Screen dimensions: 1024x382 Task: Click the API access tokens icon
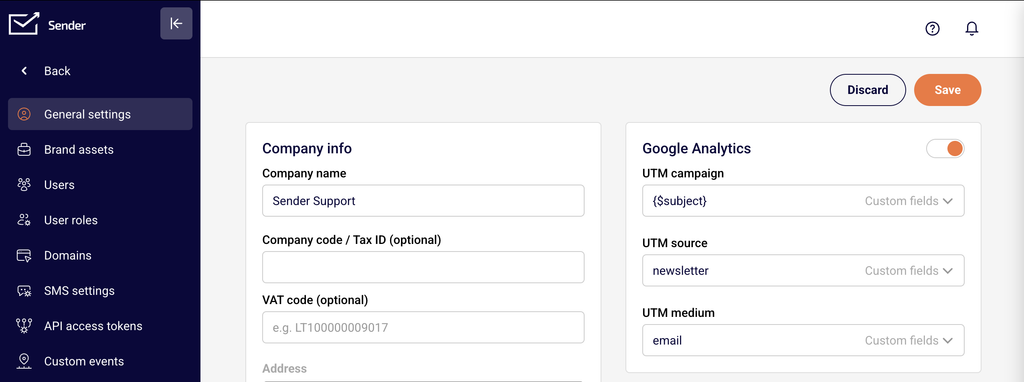point(24,326)
